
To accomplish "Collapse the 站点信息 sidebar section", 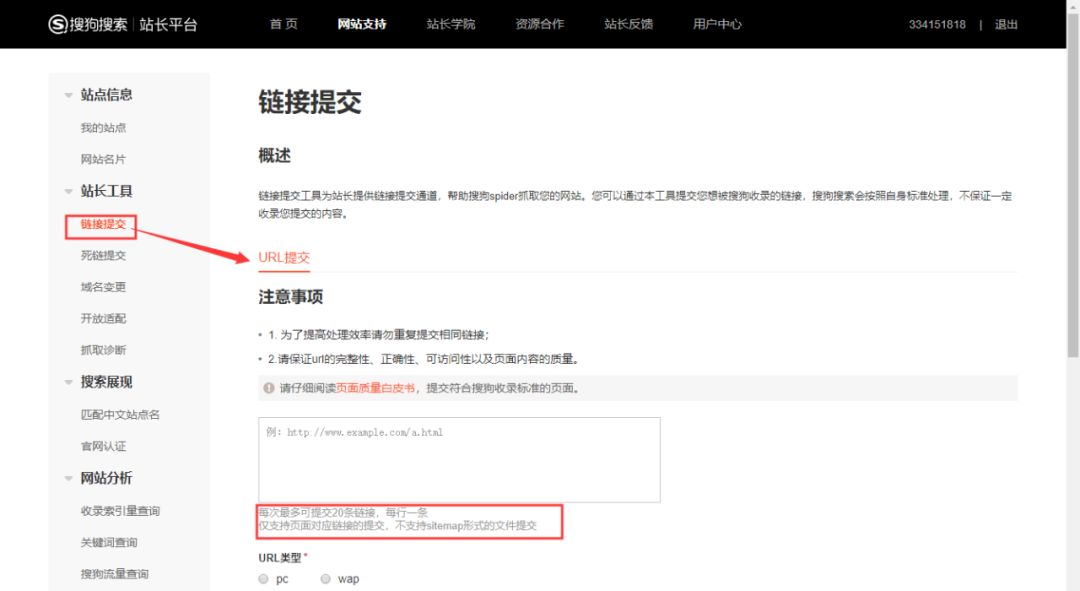I will pos(68,95).
